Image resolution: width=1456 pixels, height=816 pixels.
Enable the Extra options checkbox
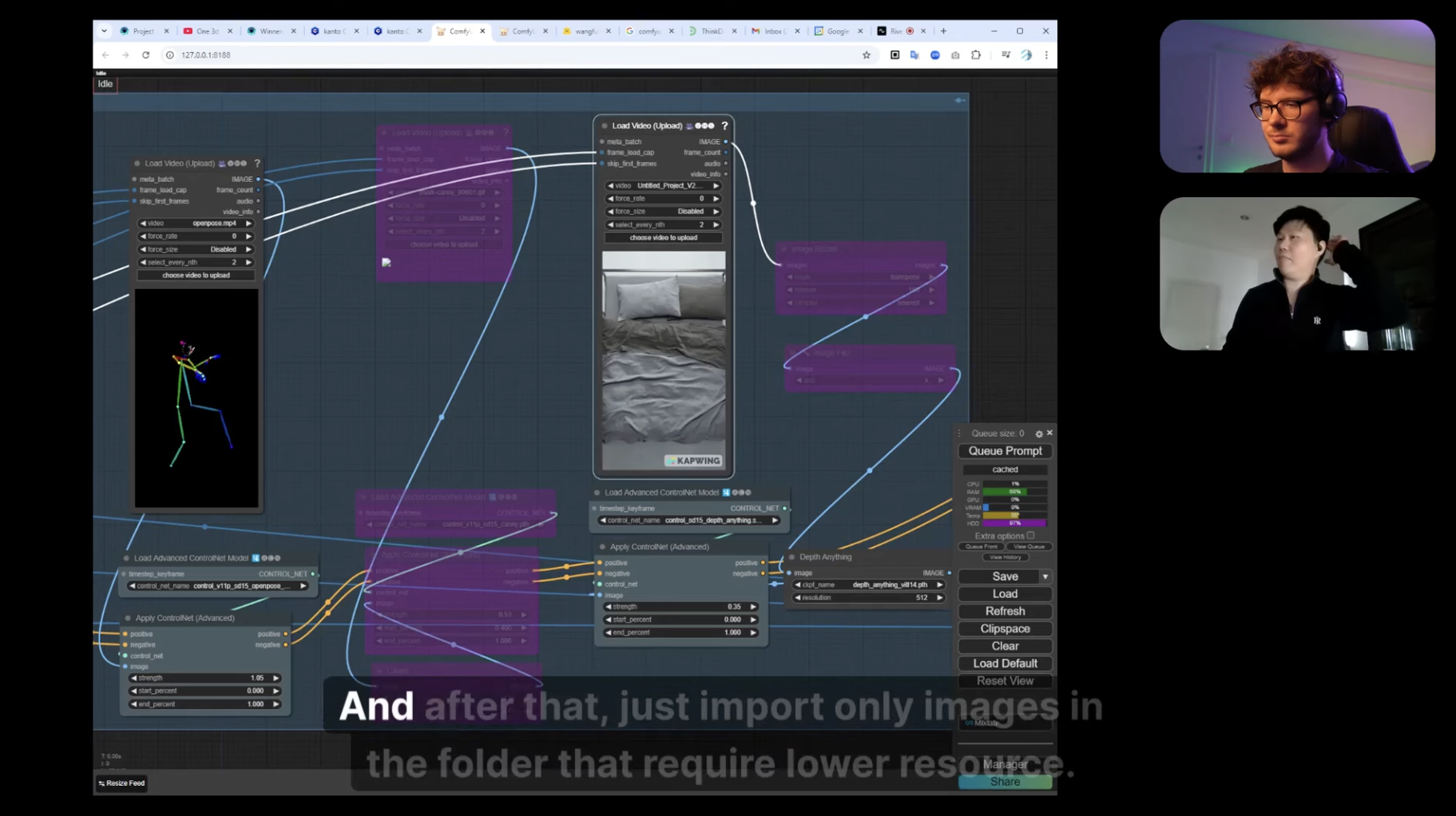tap(1030, 536)
